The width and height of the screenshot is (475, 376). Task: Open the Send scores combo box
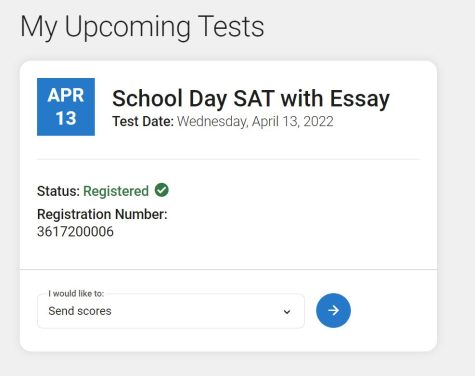[x=171, y=311]
